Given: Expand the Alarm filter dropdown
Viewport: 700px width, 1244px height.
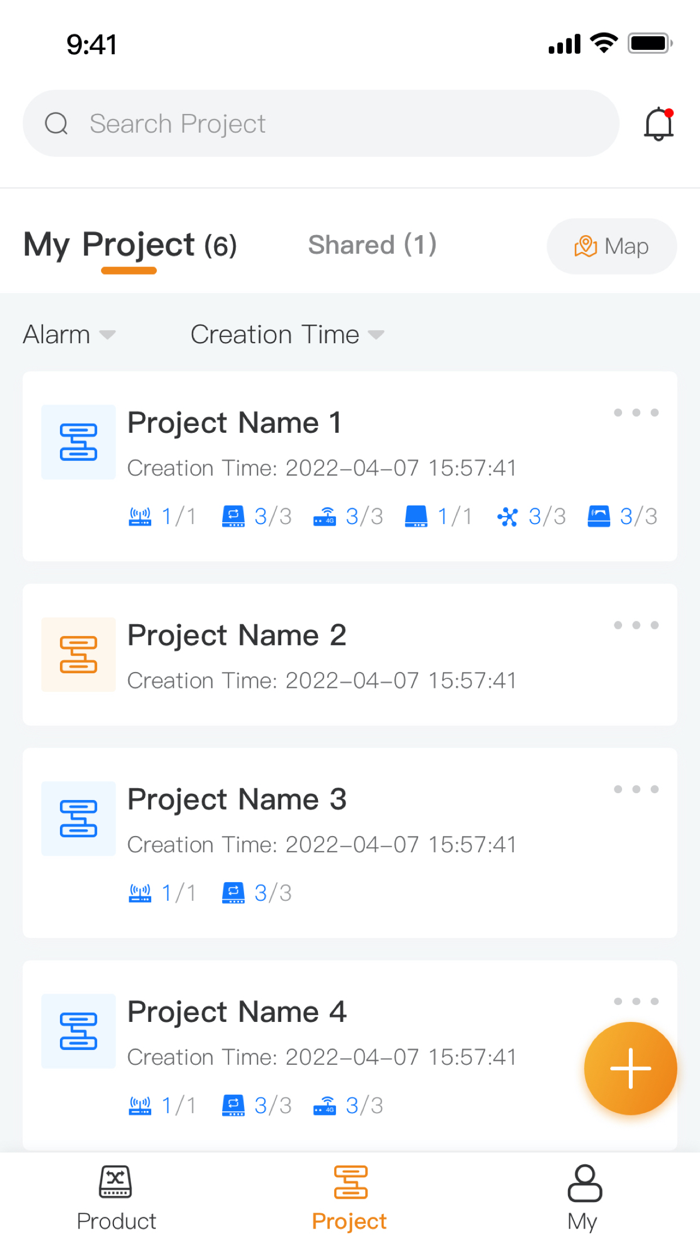Looking at the screenshot, I should coord(69,335).
